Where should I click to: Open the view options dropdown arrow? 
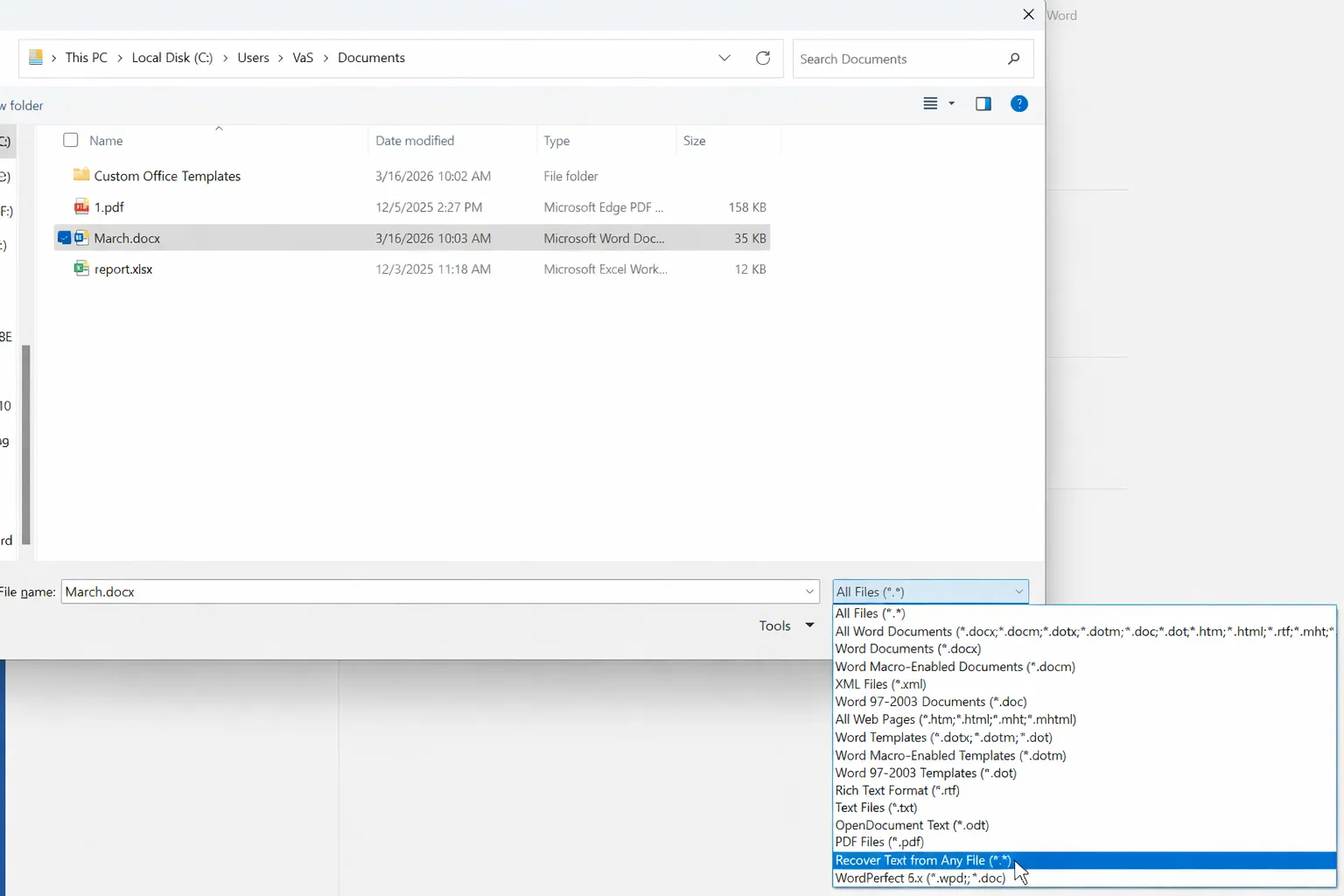(952, 104)
